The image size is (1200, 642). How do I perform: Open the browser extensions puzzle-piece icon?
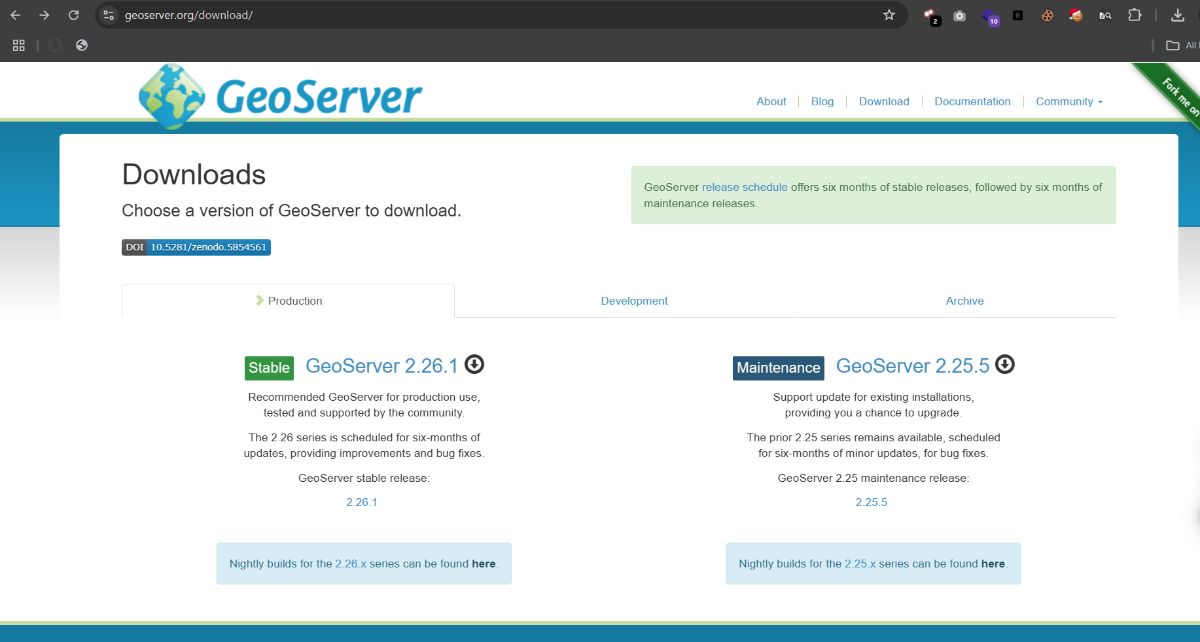pyautogui.click(x=1134, y=15)
